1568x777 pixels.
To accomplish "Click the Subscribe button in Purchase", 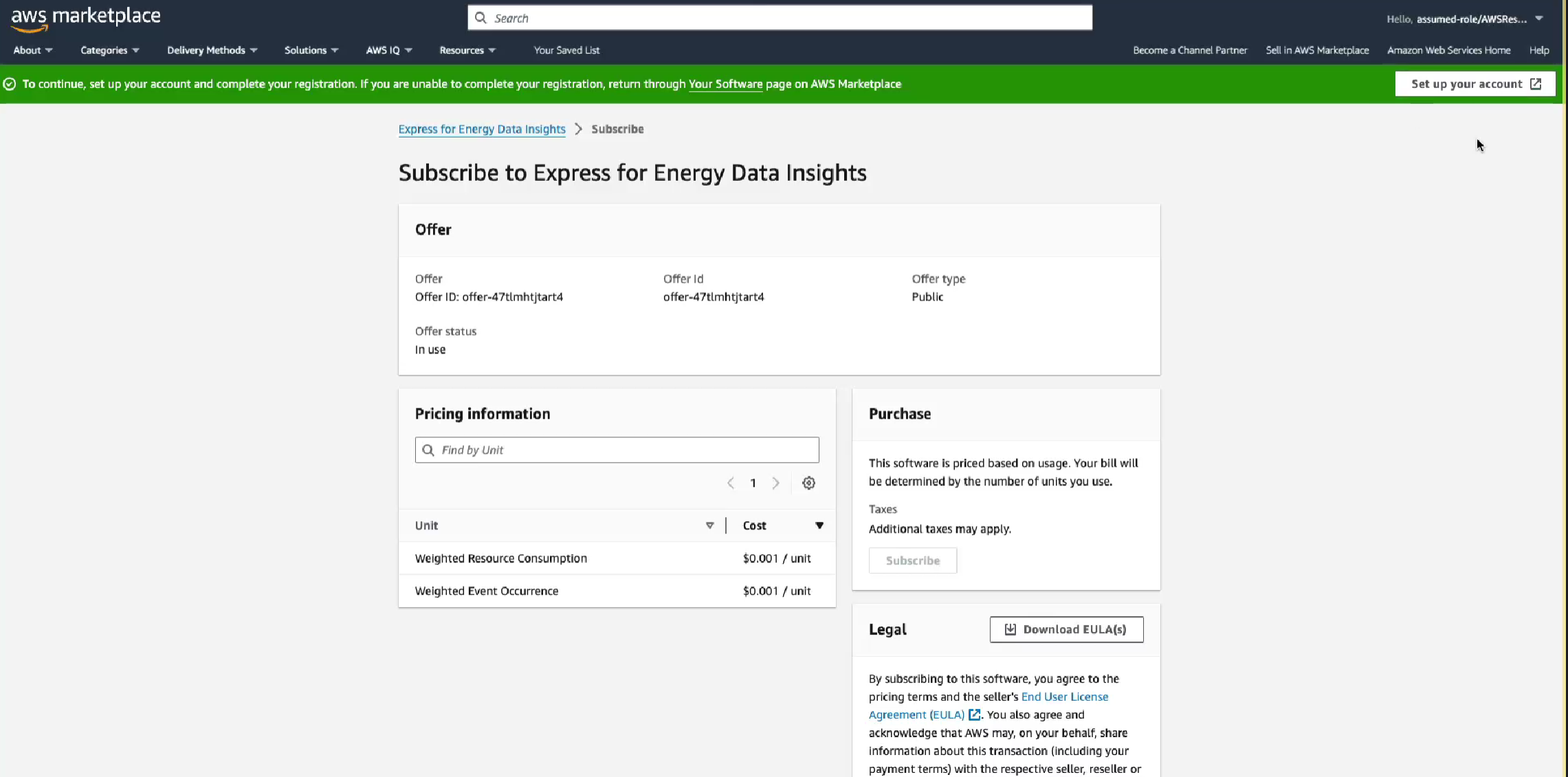I will [913, 560].
